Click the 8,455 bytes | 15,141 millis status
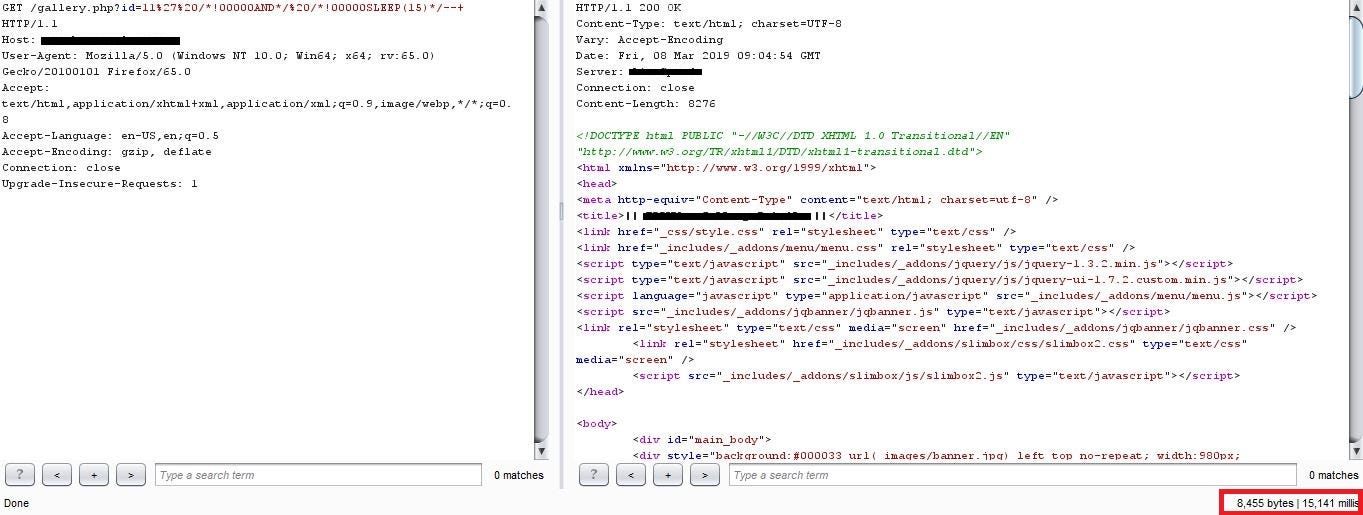 pos(1297,503)
